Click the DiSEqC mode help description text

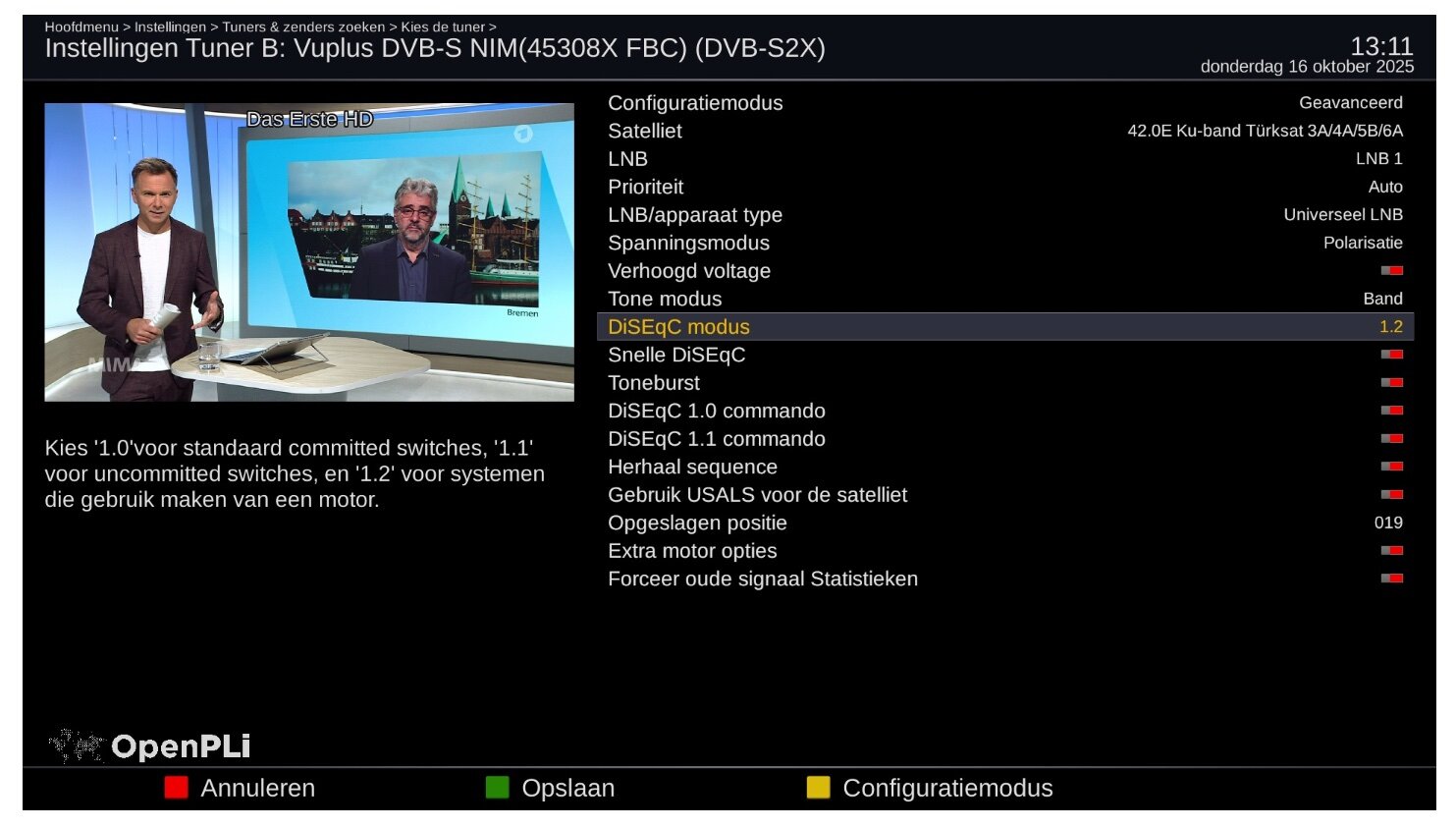(x=295, y=473)
